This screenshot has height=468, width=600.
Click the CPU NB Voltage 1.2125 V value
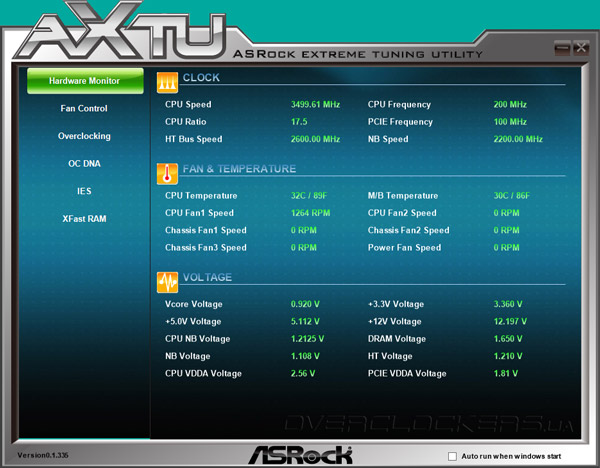point(307,339)
